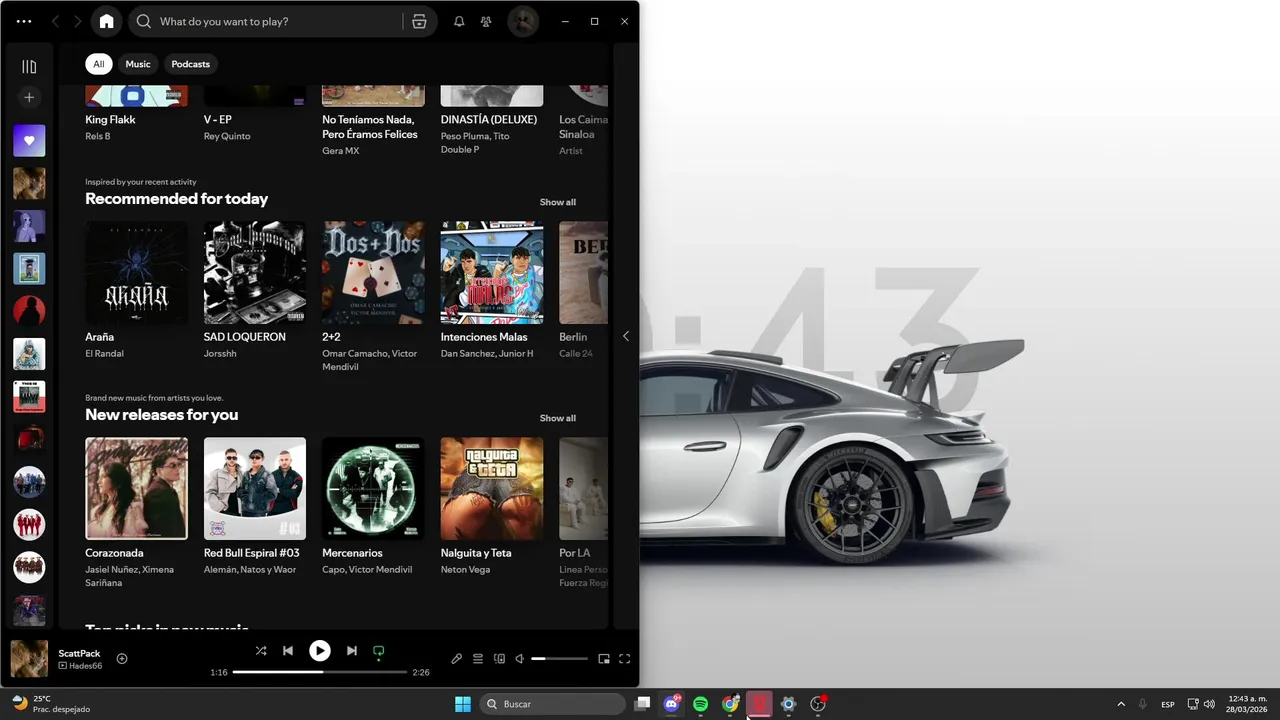Go to Spotify Home

tap(107, 21)
